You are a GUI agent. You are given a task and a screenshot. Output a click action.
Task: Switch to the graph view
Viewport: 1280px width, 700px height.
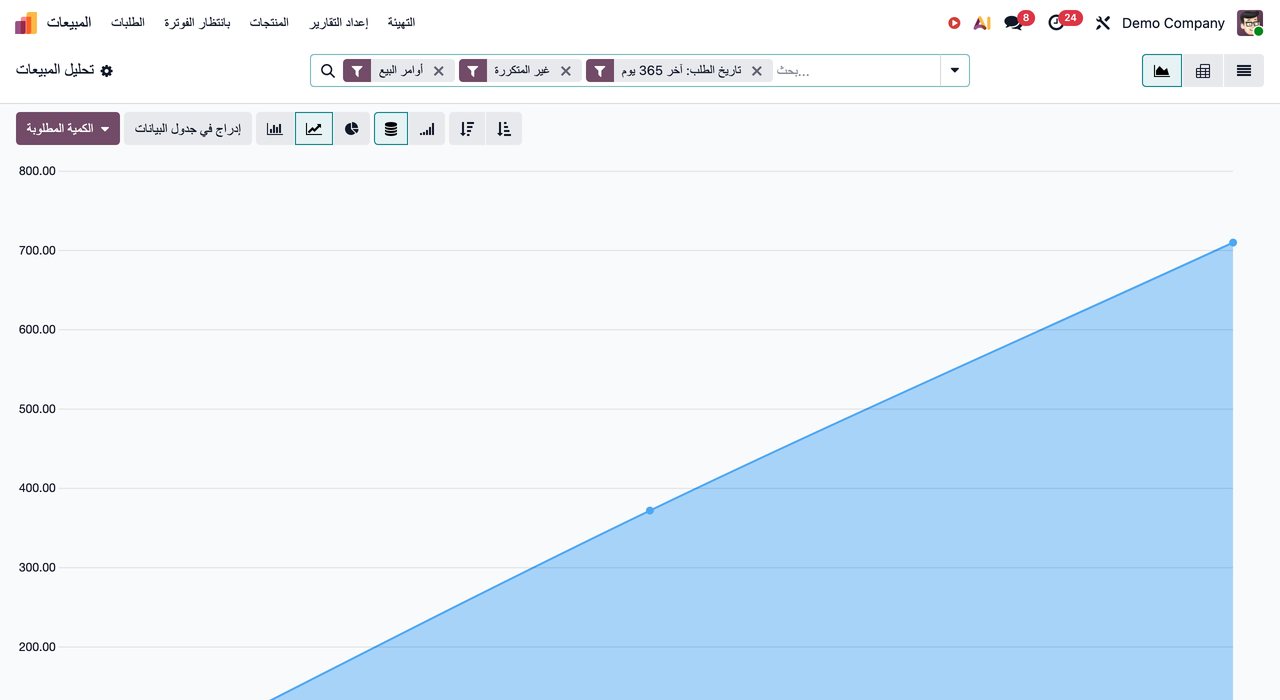[1162, 71]
